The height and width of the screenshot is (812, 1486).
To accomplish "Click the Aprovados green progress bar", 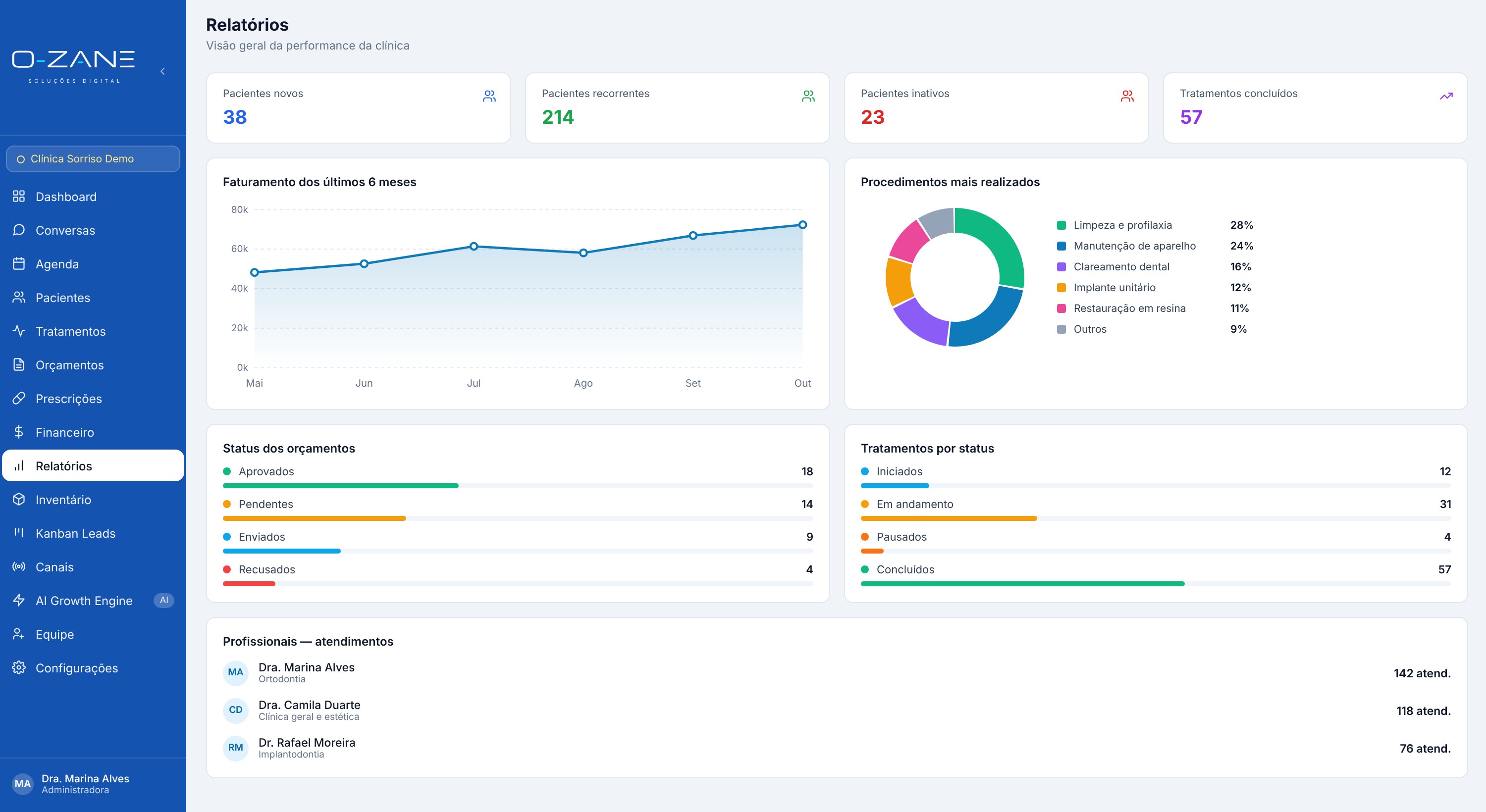I will [x=340, y=486].
